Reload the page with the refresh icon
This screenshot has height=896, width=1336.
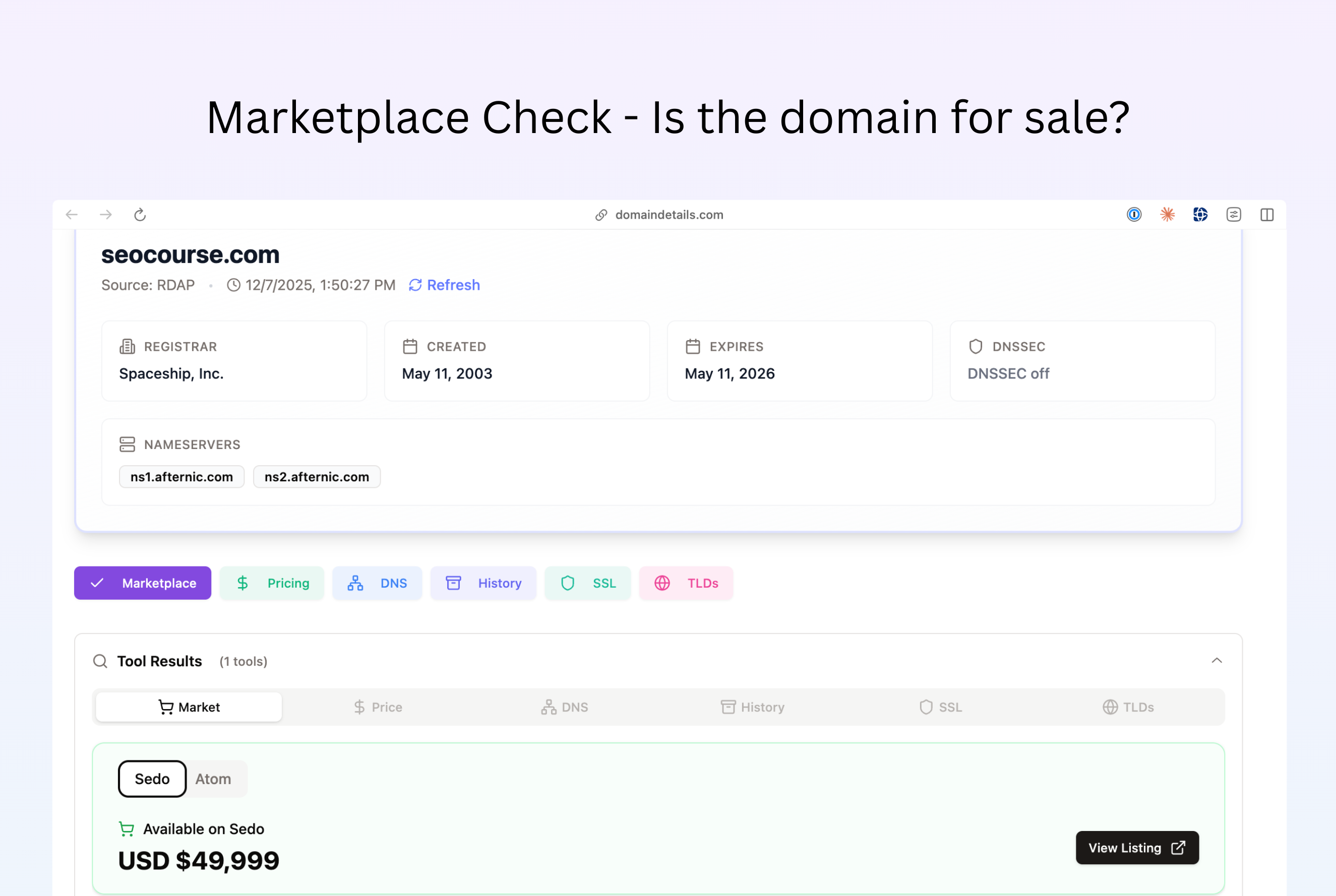click(140, 215)
